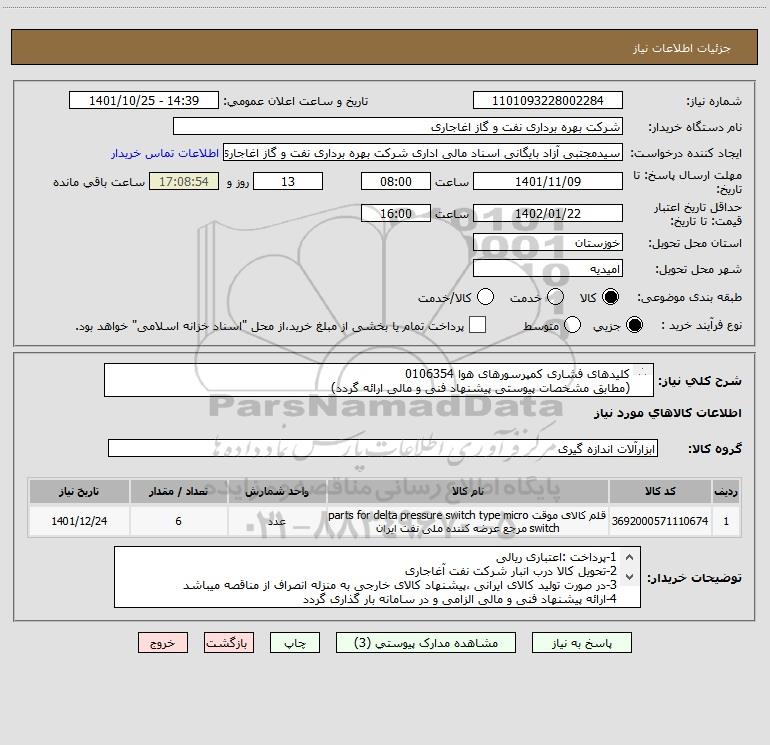Click the اطلاعات کالاهای مورد نیاز heading
This screenshot has width=770, height=745.
tap(668, 413)
